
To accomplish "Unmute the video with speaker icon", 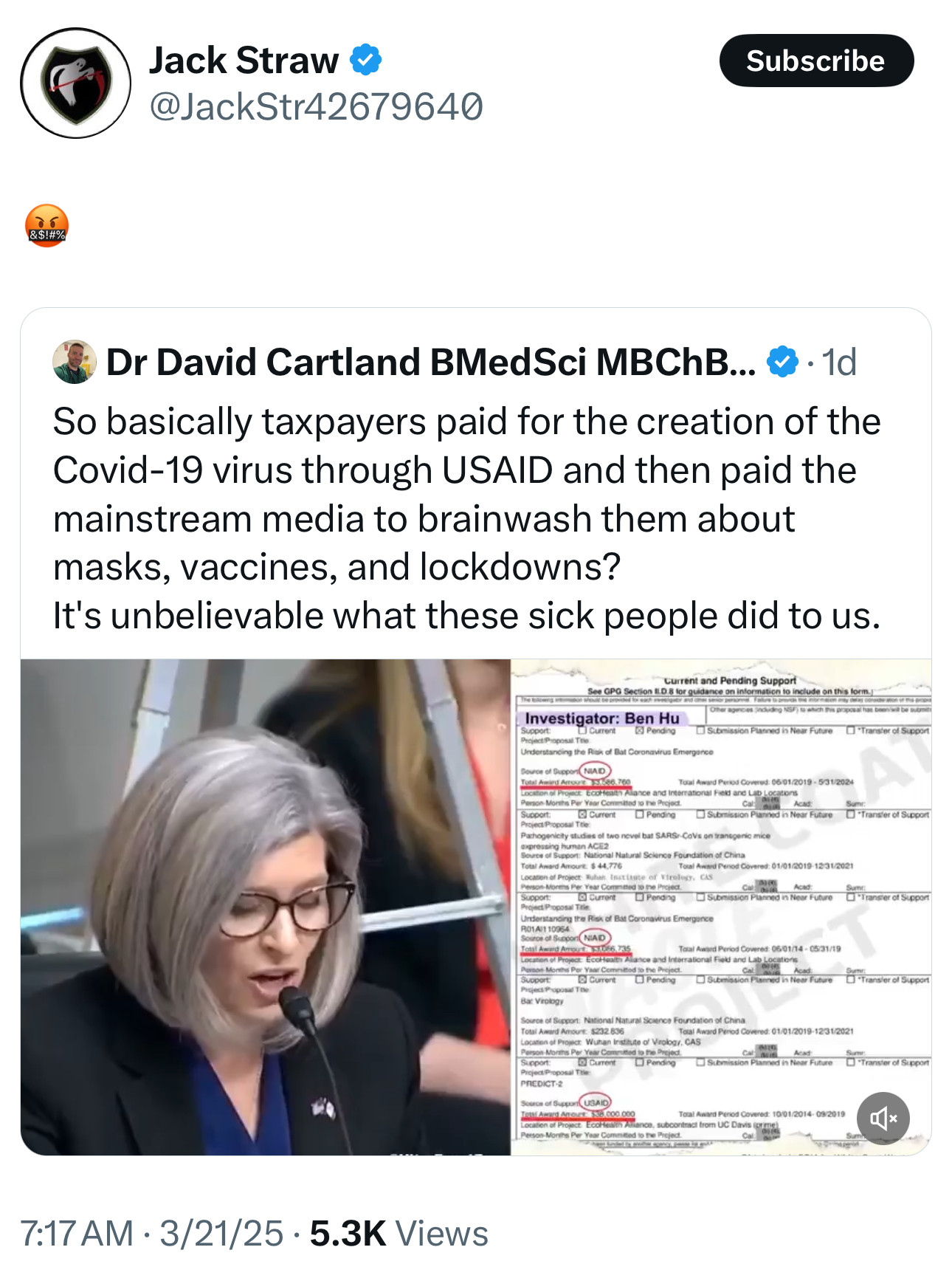I will click(883, 1118).
